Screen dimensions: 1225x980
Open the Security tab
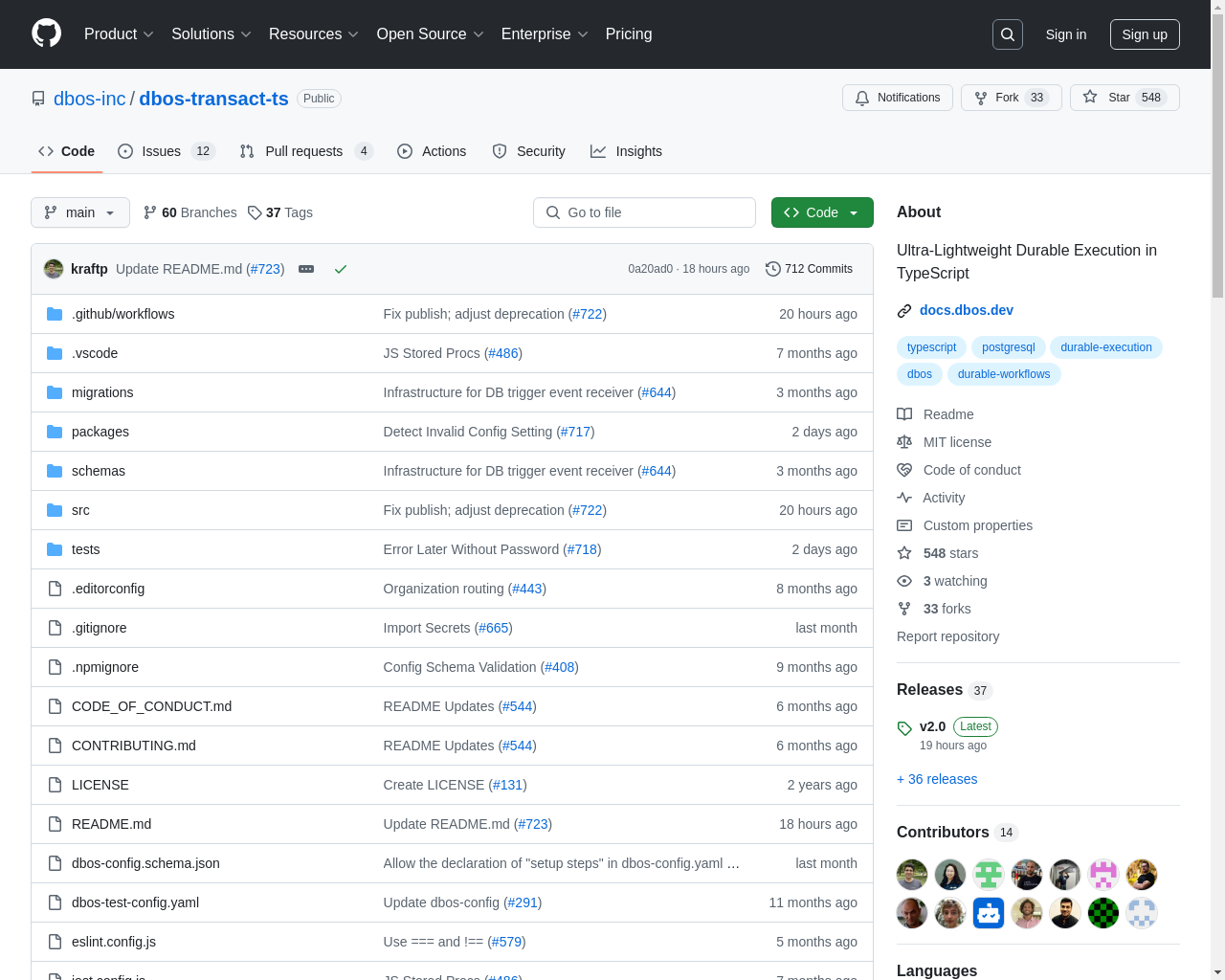click(x=529, y=151)
